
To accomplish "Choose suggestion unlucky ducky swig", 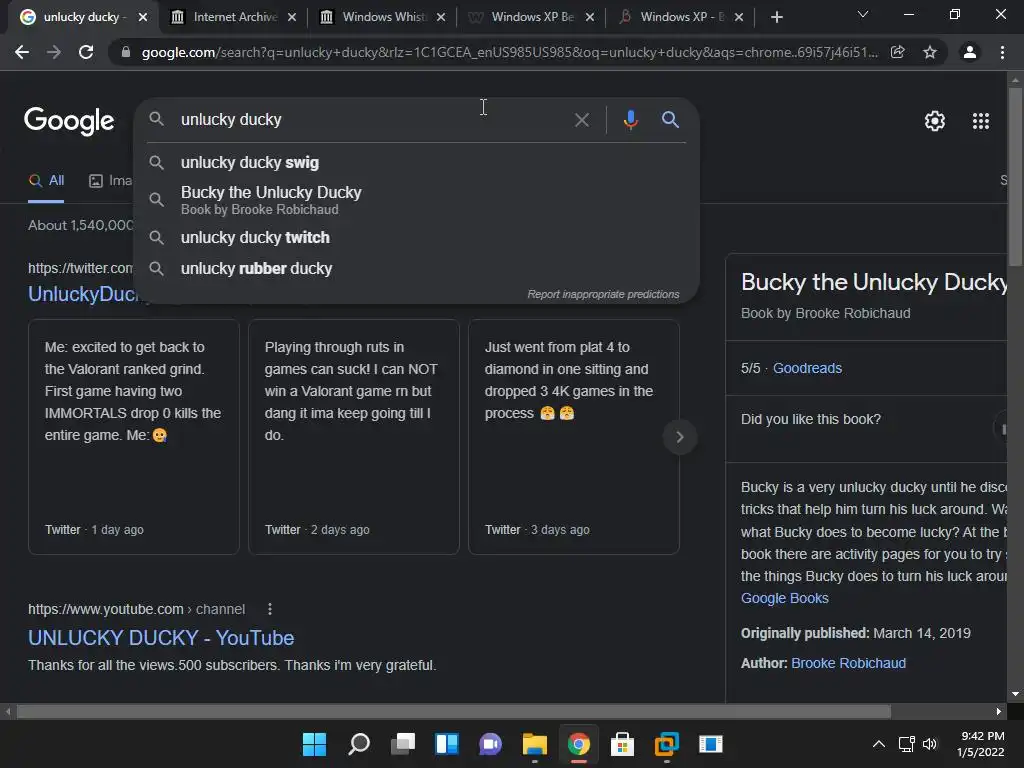I will pos(417,163).
